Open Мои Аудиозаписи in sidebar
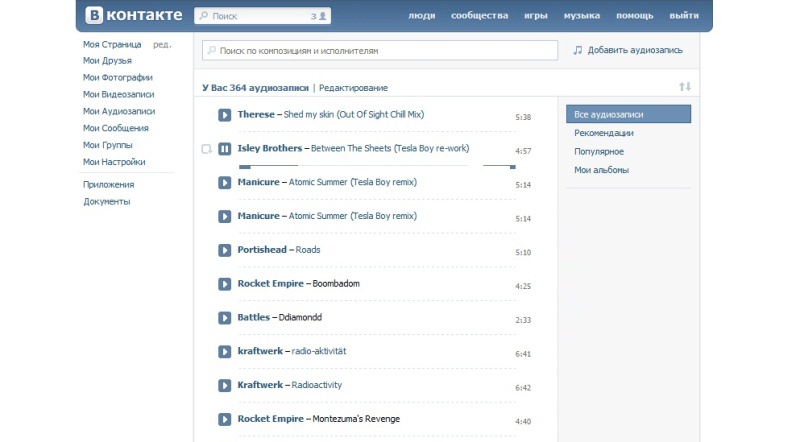Screen dimensions: 800x442 click(x=119, y=111)
